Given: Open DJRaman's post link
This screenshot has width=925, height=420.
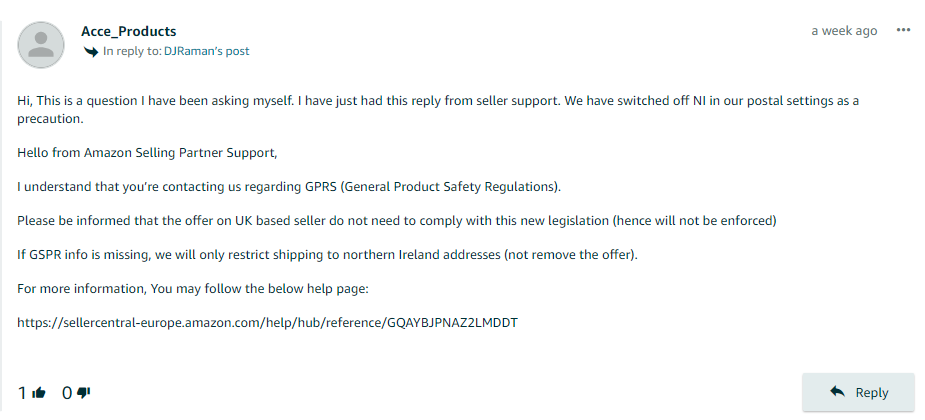Looking at the screenshot, I should (x=206, y=51).
